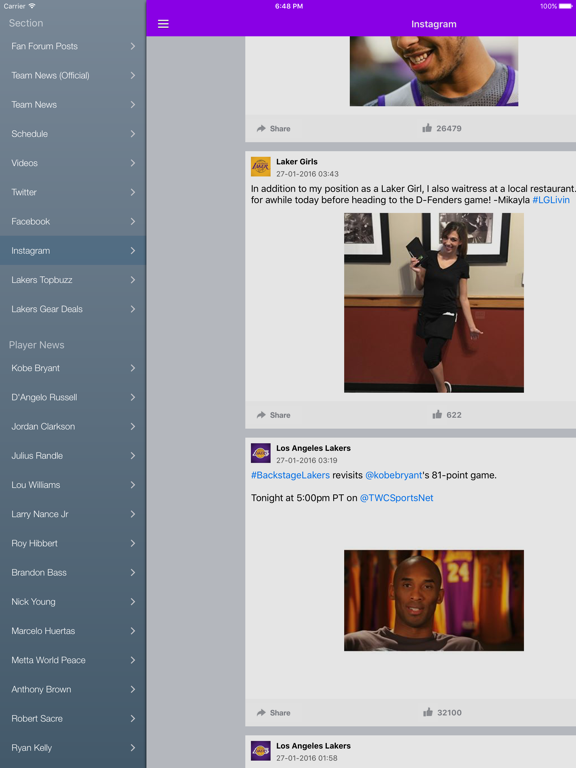Expand chevron next to D'Angelo Russell

coord(133,397)
